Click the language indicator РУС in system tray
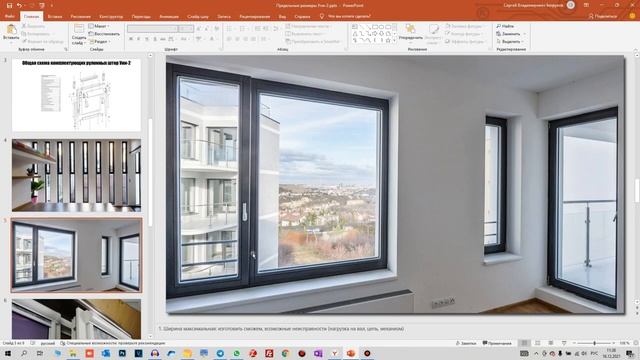Image resolution: width=640 pixels, height=360 pixels. (x=595, y=353)
